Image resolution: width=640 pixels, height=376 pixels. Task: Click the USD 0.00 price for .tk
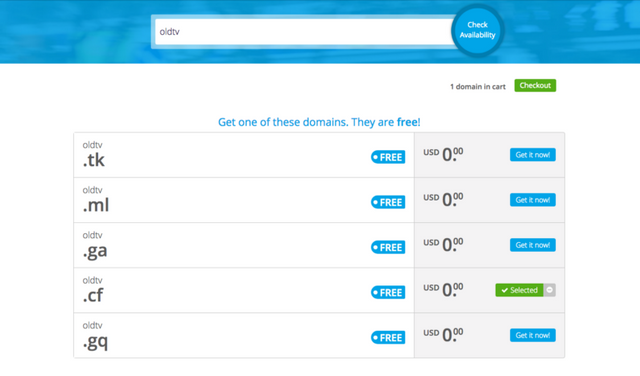tap(443, 155)
